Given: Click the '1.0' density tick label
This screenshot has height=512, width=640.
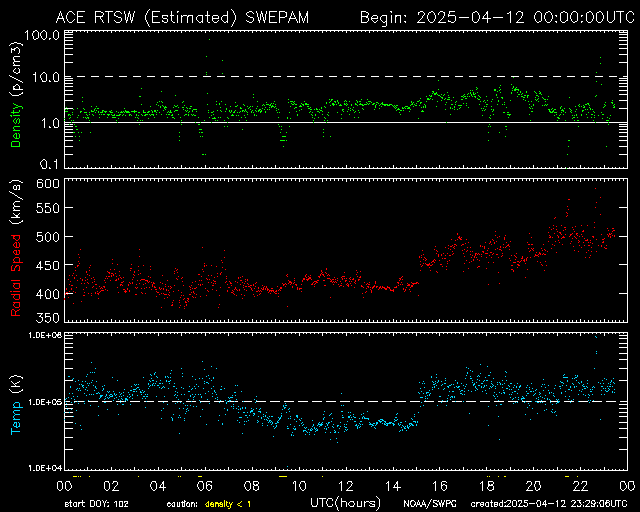Looking at the screenshot, I should (x=50, y=123).
